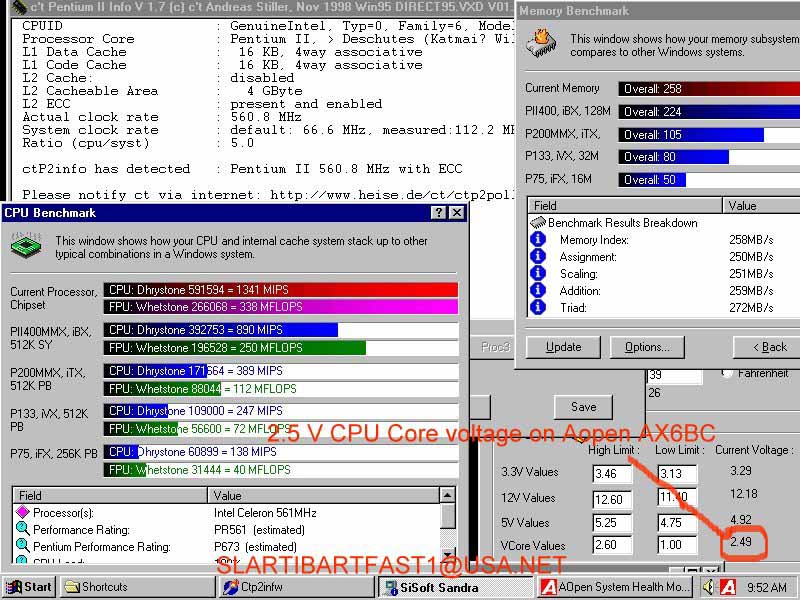Viewport: 800px width, 600px height.
Task: Click the 'Actual clock rate' line in Pentium II Info
Action: (x=162, y=117)
